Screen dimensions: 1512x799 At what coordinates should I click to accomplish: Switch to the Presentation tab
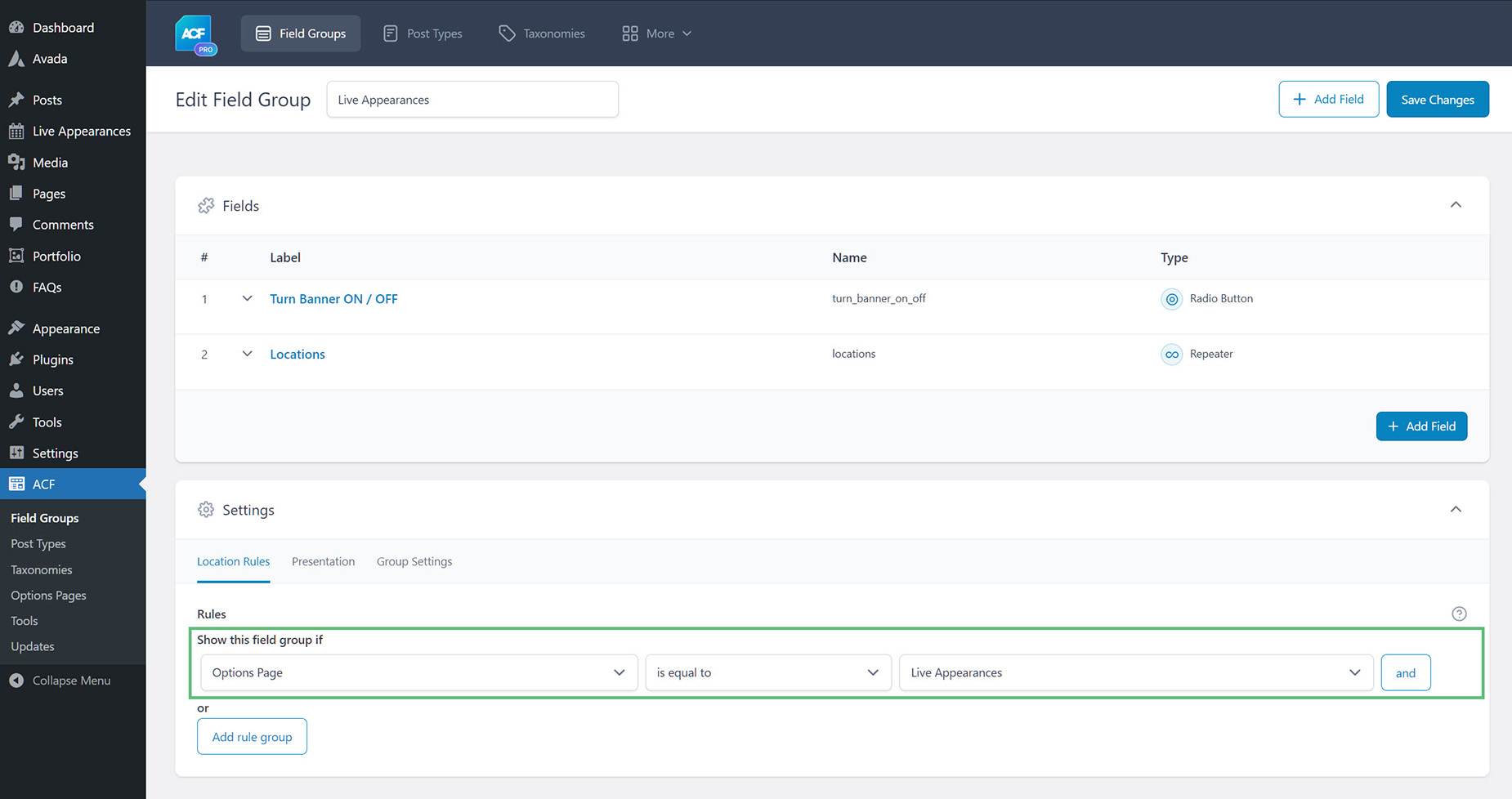[x=323, y=561]
